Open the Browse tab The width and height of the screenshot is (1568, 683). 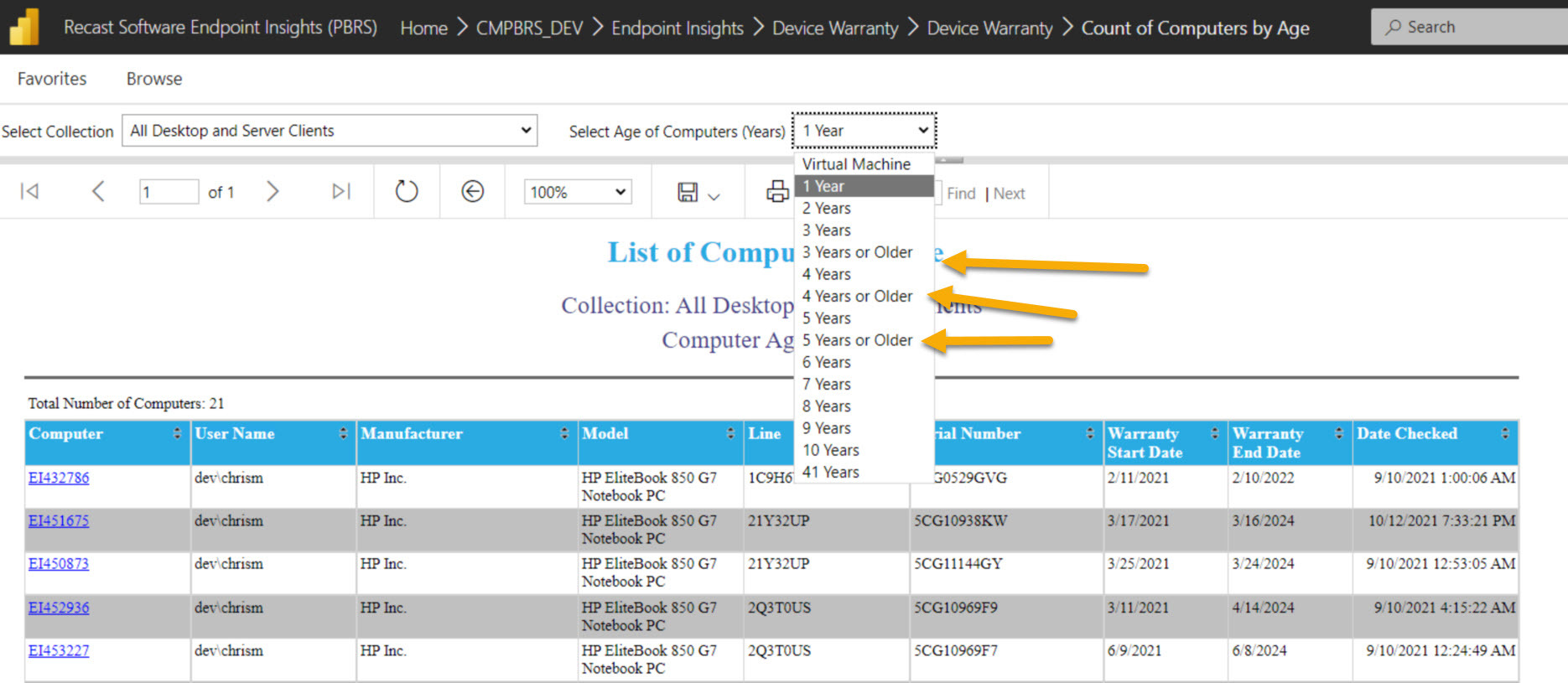[154, 79]
